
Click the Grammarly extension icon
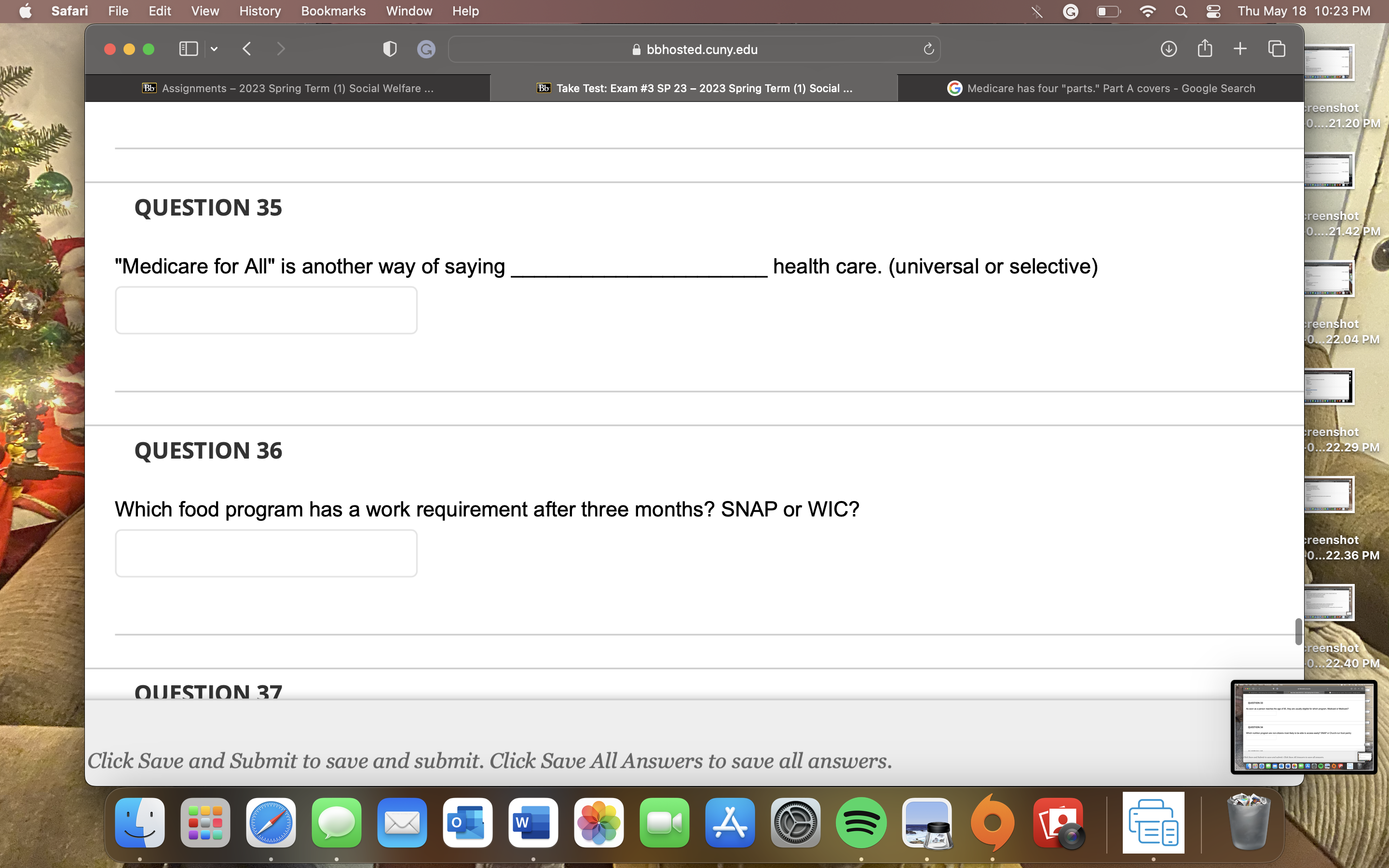426,49
